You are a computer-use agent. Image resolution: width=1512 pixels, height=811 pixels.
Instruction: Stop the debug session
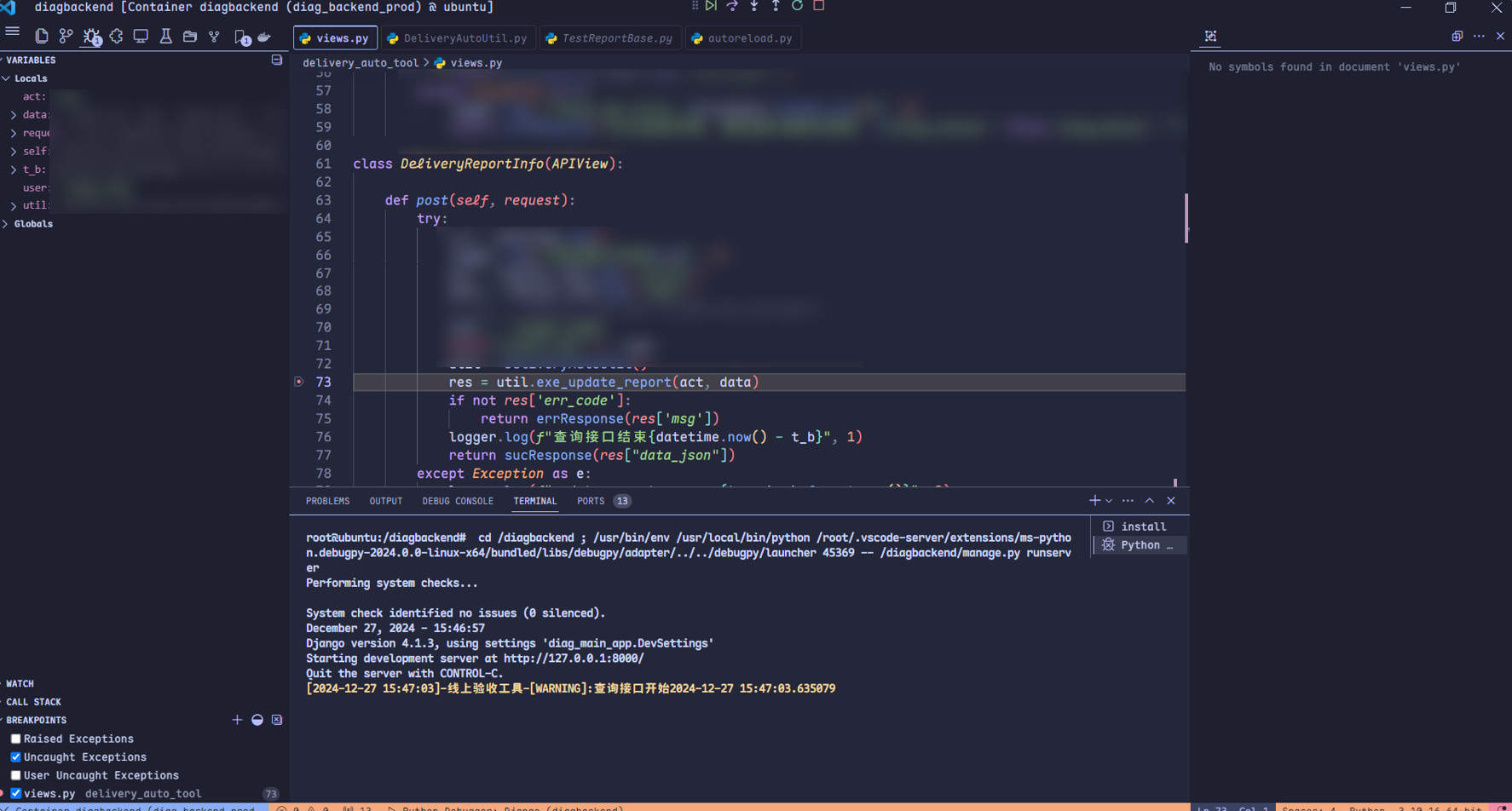tap(819, 6)
